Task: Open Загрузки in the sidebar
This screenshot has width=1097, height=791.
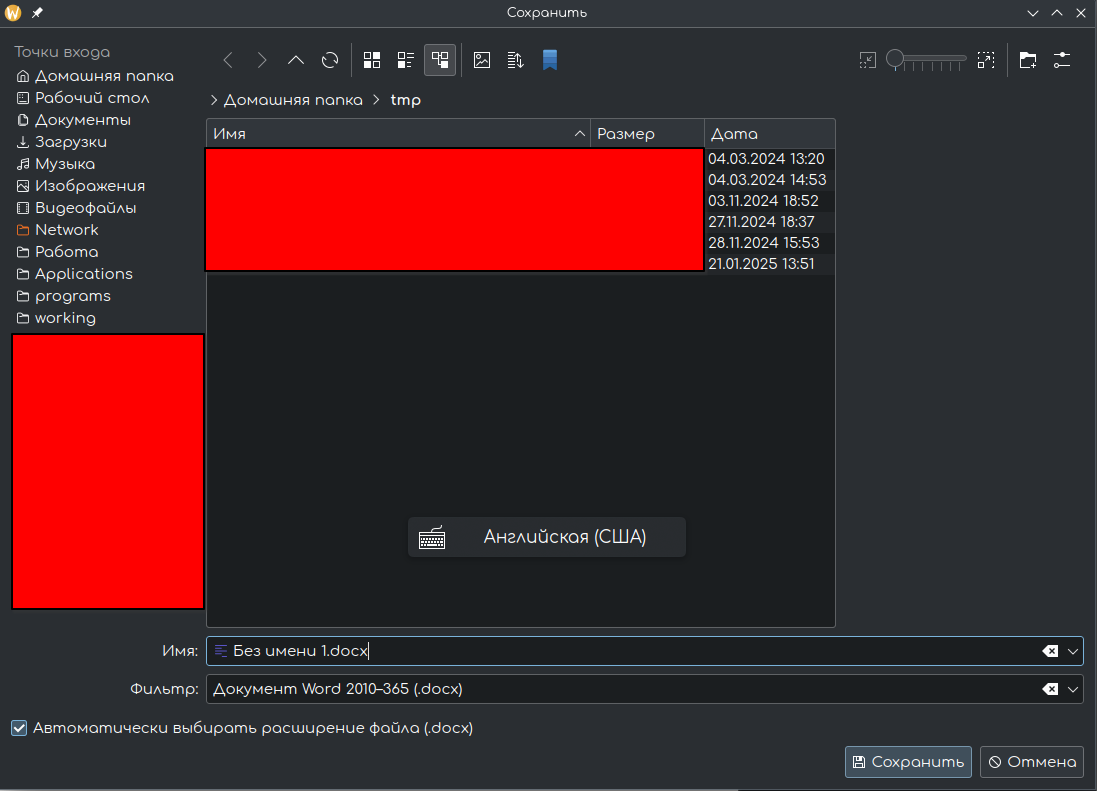Action: click(62, 142)
